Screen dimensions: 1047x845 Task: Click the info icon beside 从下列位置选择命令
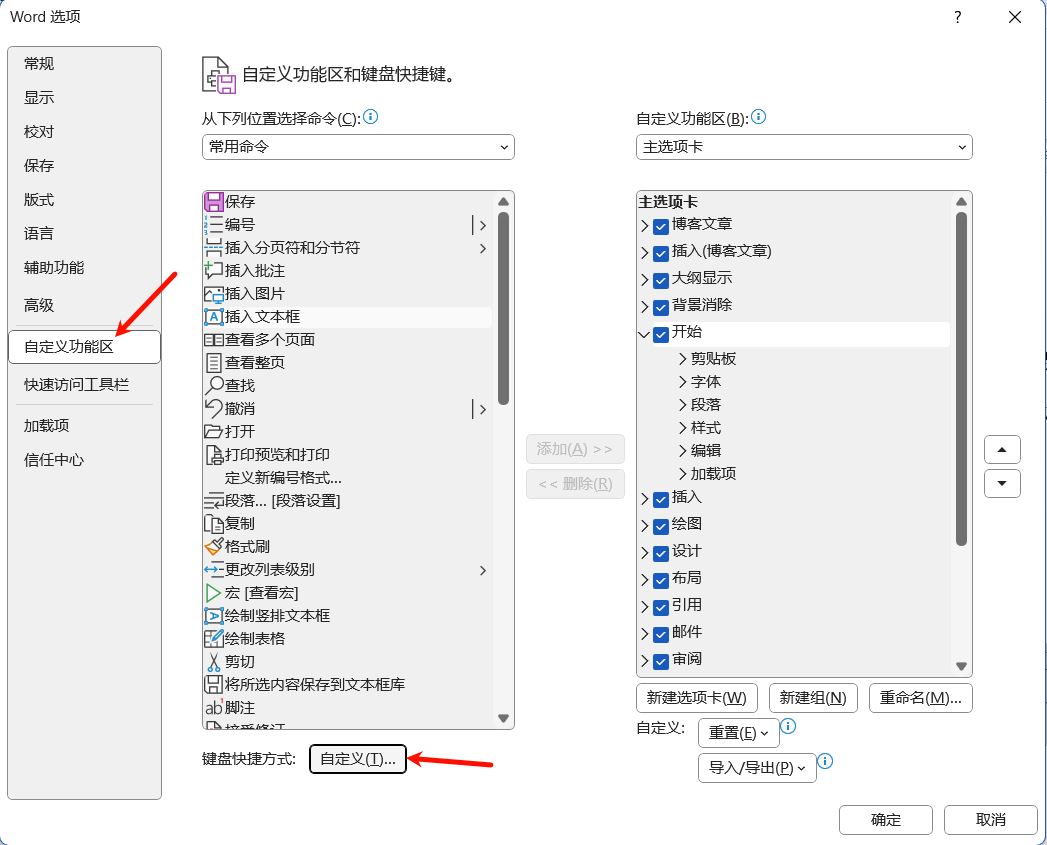point(371,117)
